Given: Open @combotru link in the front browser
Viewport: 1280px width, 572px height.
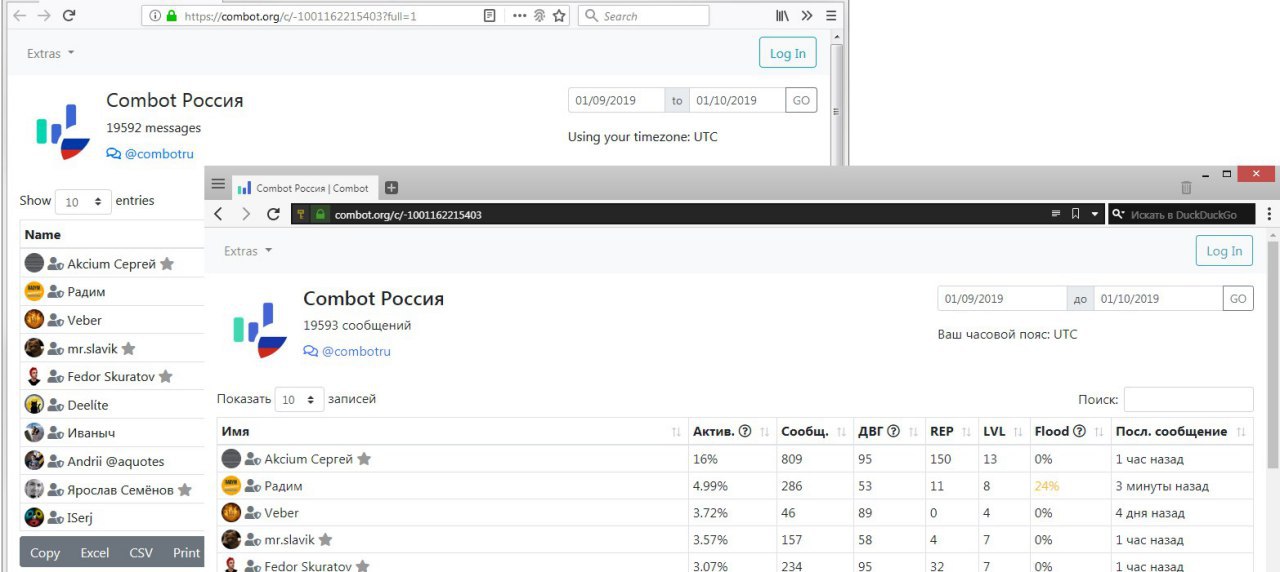Looking at the screenshot, I should [x=347, y=351].
